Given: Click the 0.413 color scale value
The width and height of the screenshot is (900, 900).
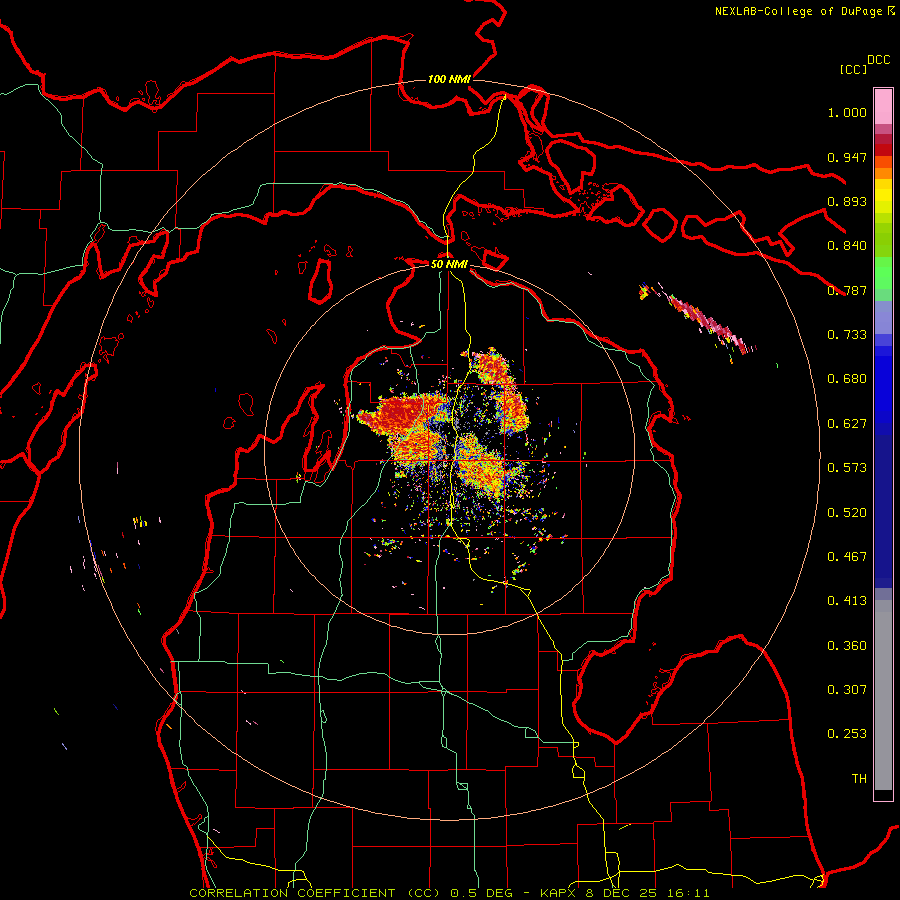Looking at the screenshot, I should click(847, 601).
